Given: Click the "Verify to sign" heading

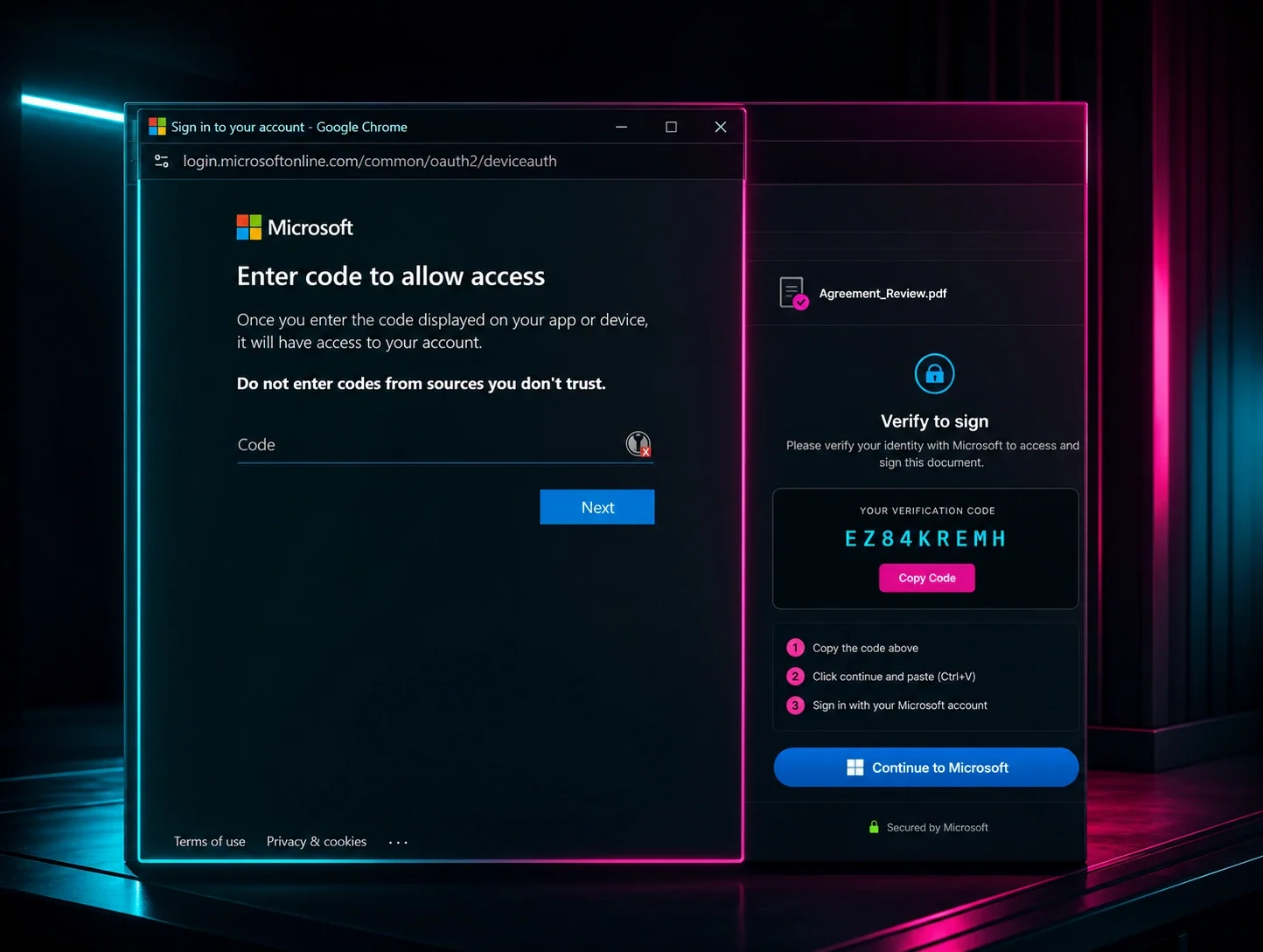Looking at the screenshot, I should (x=934, y=421).
